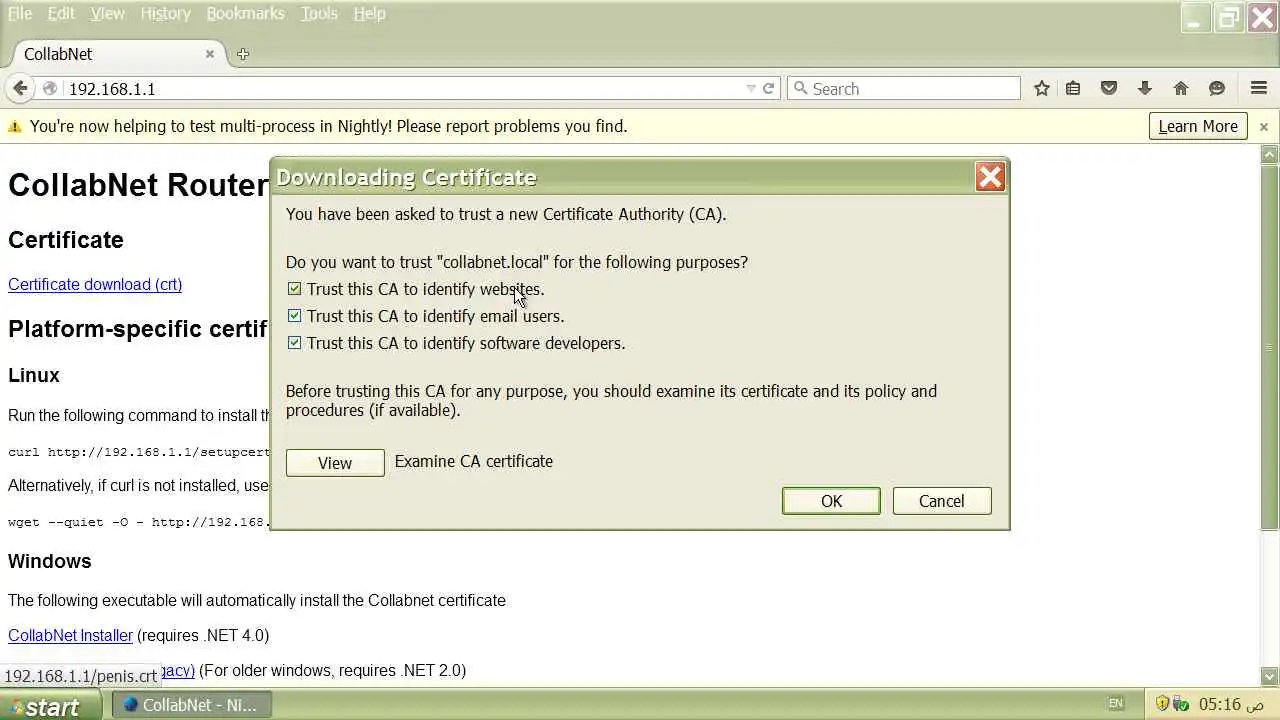Open the Help menu
The height and width of the screenshot is (720, 1280).
coord(369,13)
